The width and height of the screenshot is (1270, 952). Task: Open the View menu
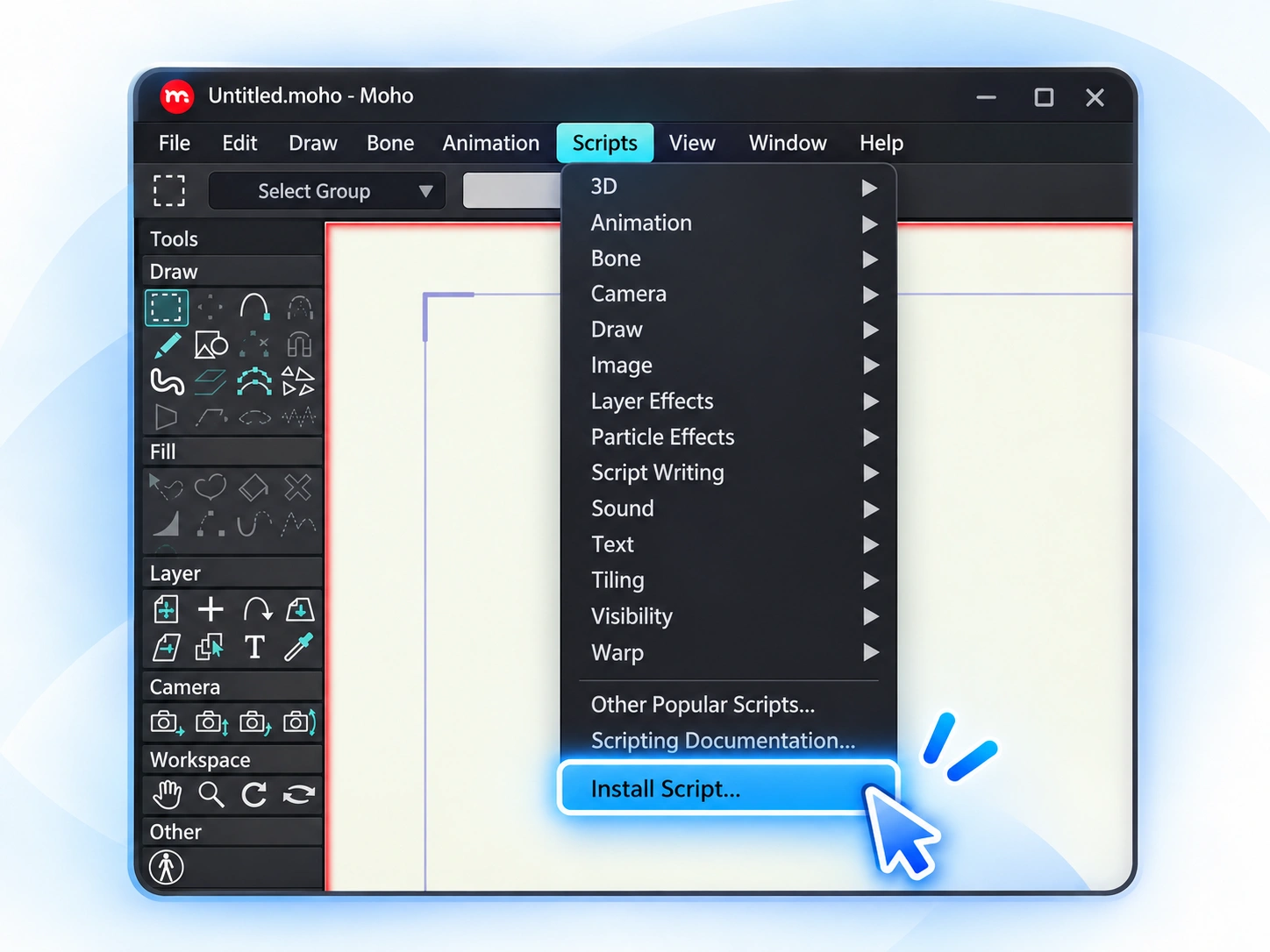tap(692, 143)
